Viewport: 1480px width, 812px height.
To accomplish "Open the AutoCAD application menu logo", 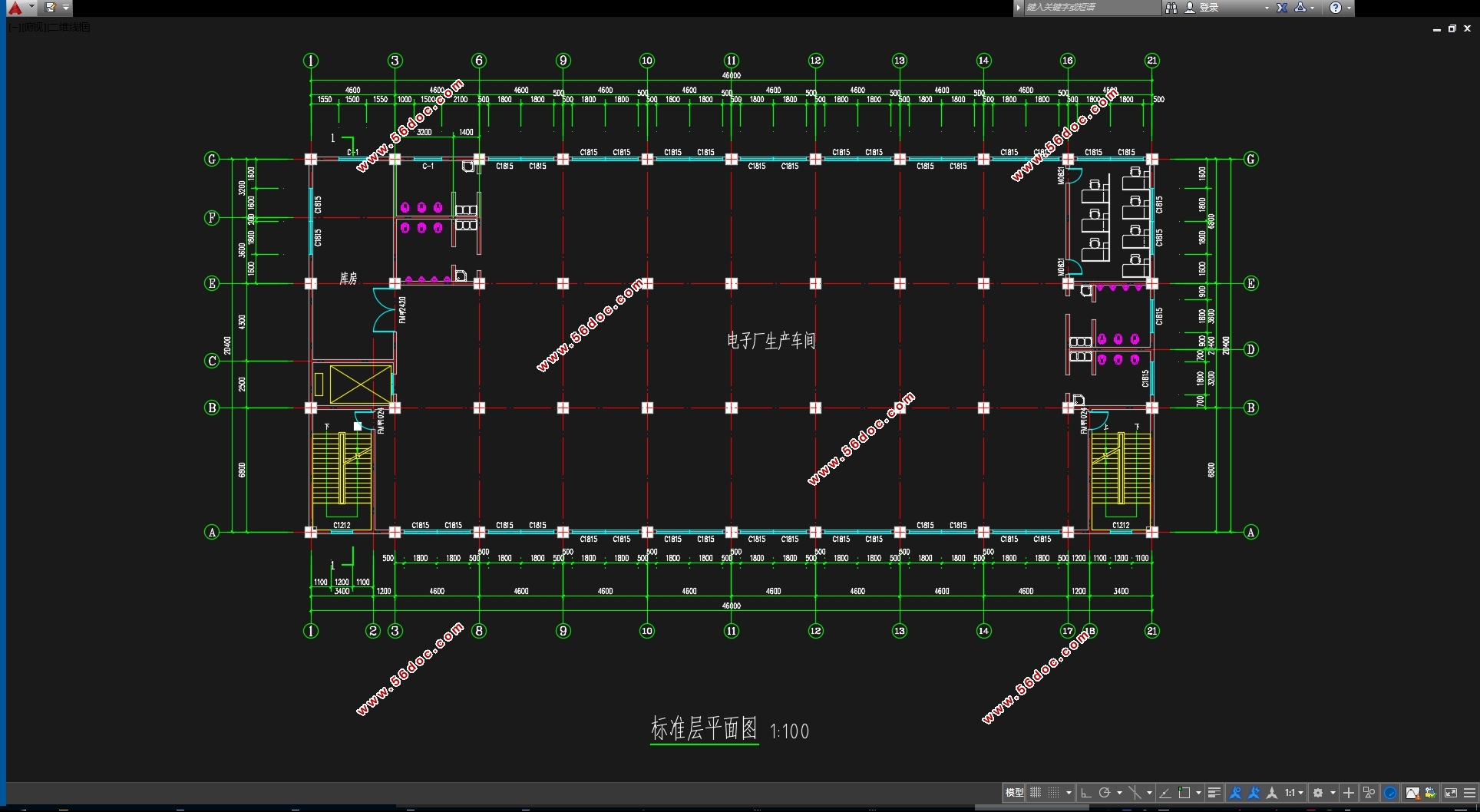I will (15, 8).
